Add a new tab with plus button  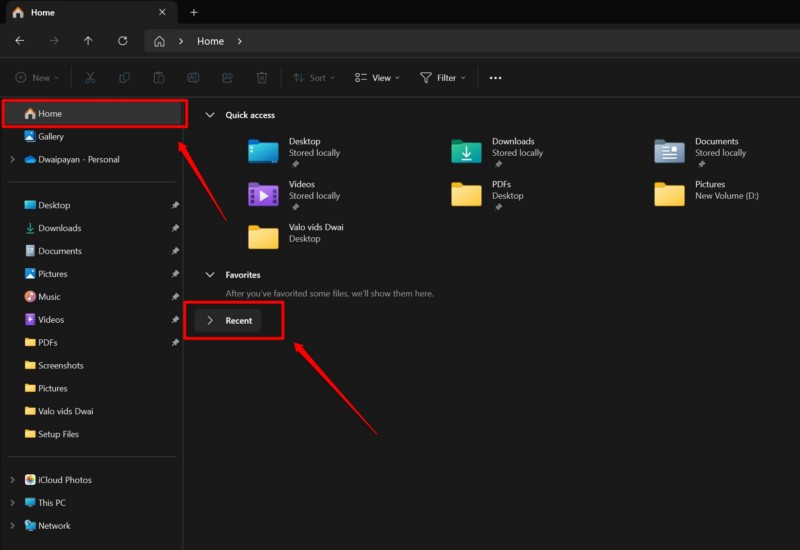(x=194, y=12)
